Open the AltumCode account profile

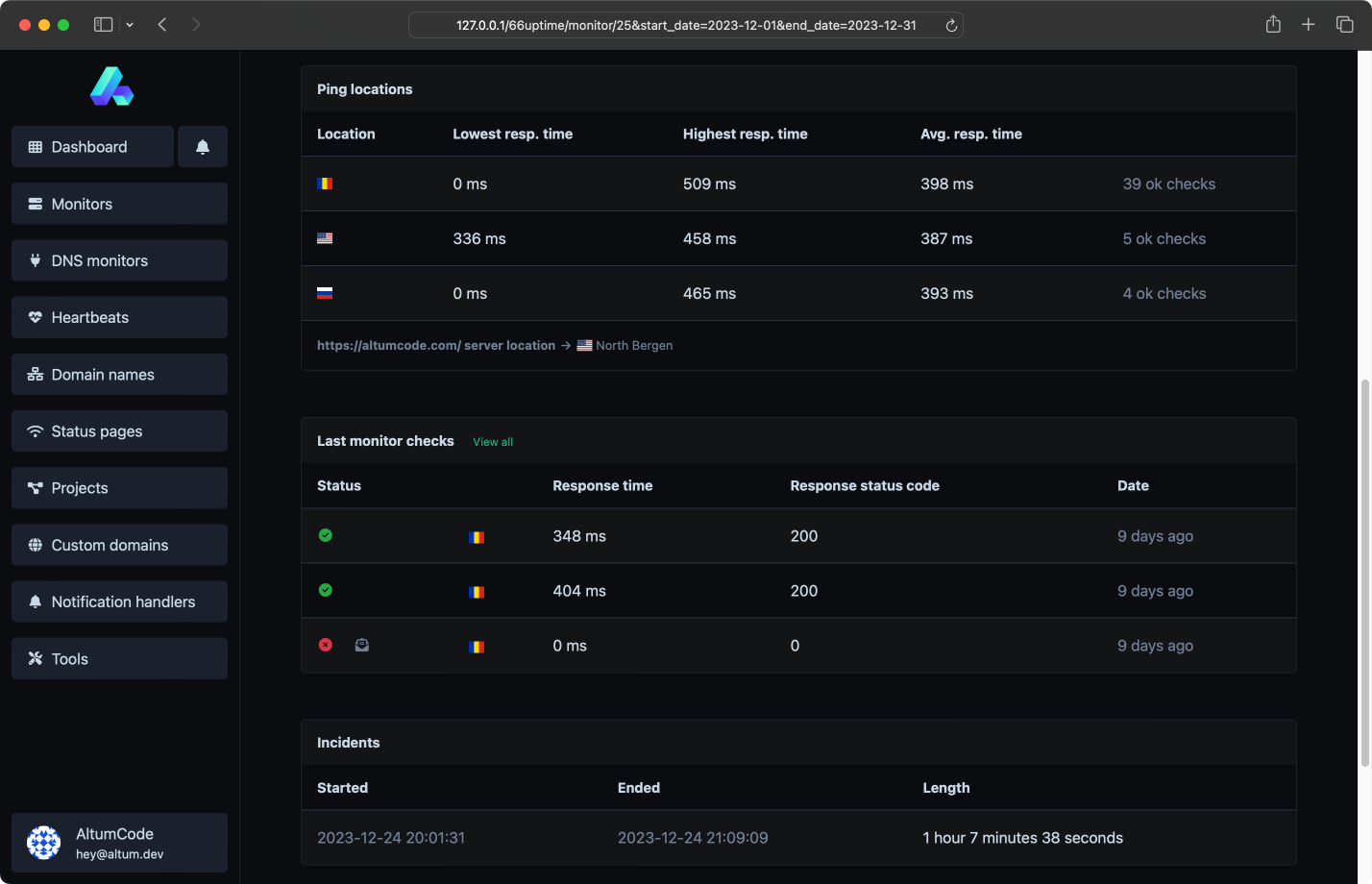[x=119, y=843]
